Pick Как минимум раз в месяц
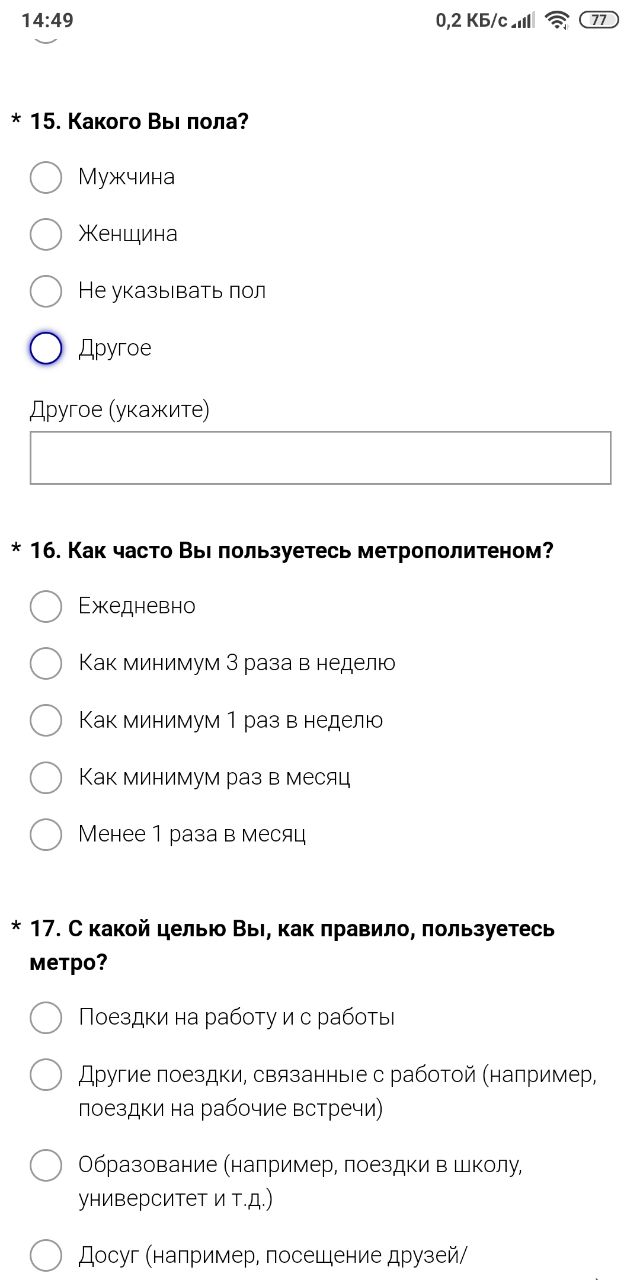640x1280 pixels. coord(46,777)
